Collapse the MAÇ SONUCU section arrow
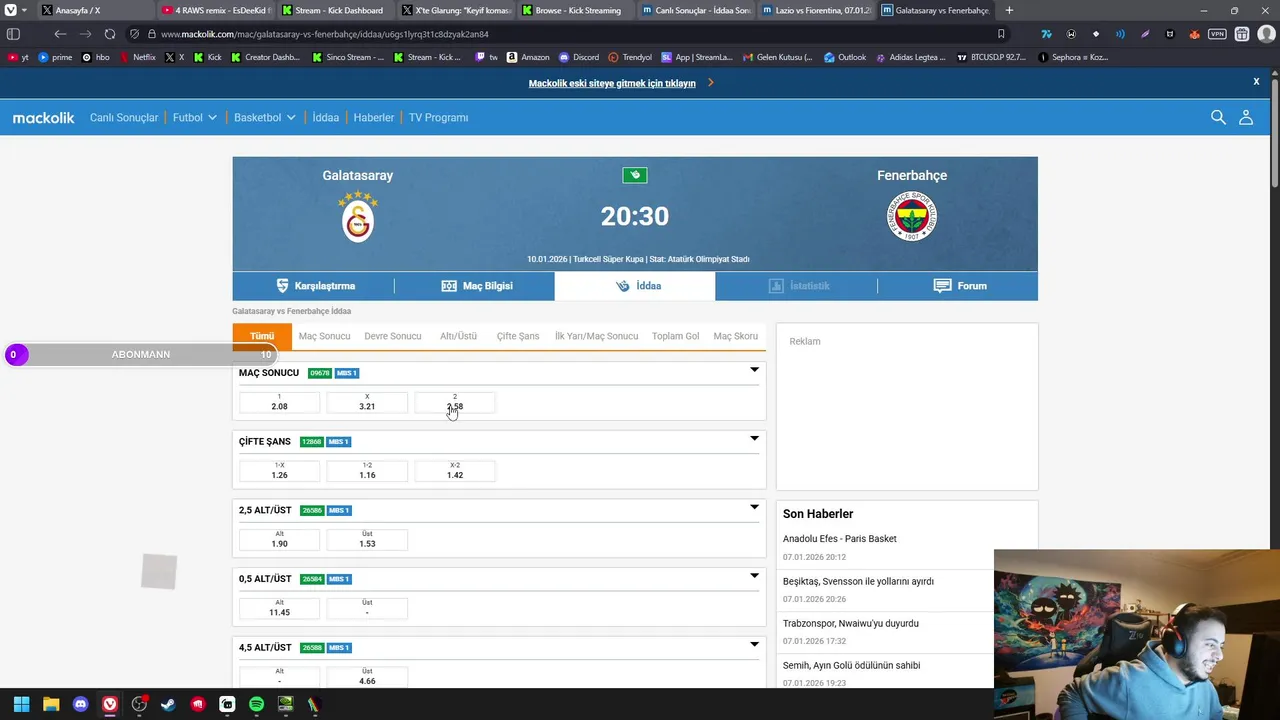Image resolution: width=1280 pixels, height=720 pixels. pos(754,370)
